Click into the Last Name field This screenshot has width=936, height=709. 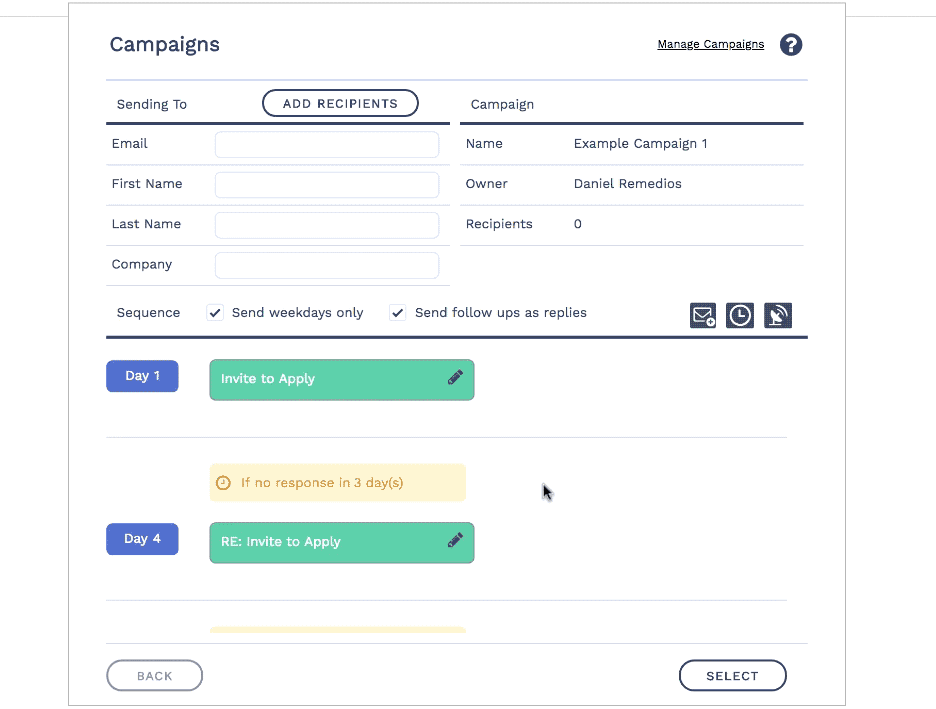tap(326, 225)
